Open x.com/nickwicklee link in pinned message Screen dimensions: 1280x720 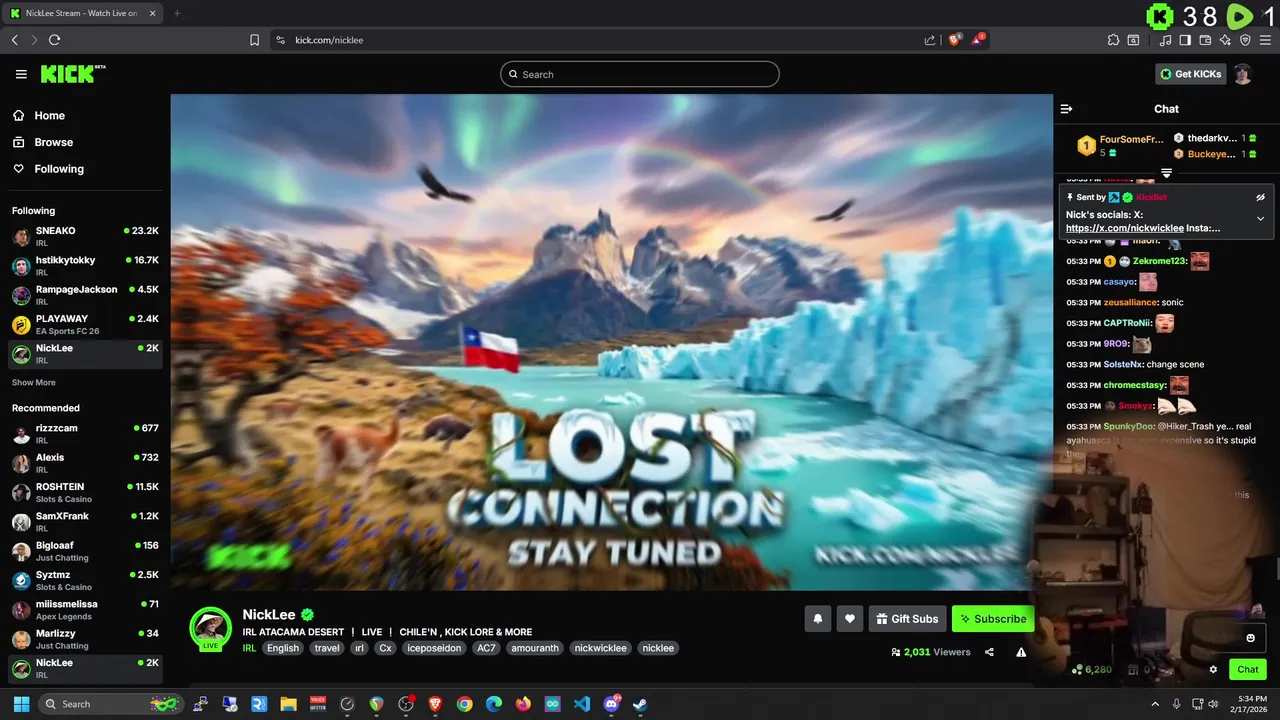click(1125, 228)
